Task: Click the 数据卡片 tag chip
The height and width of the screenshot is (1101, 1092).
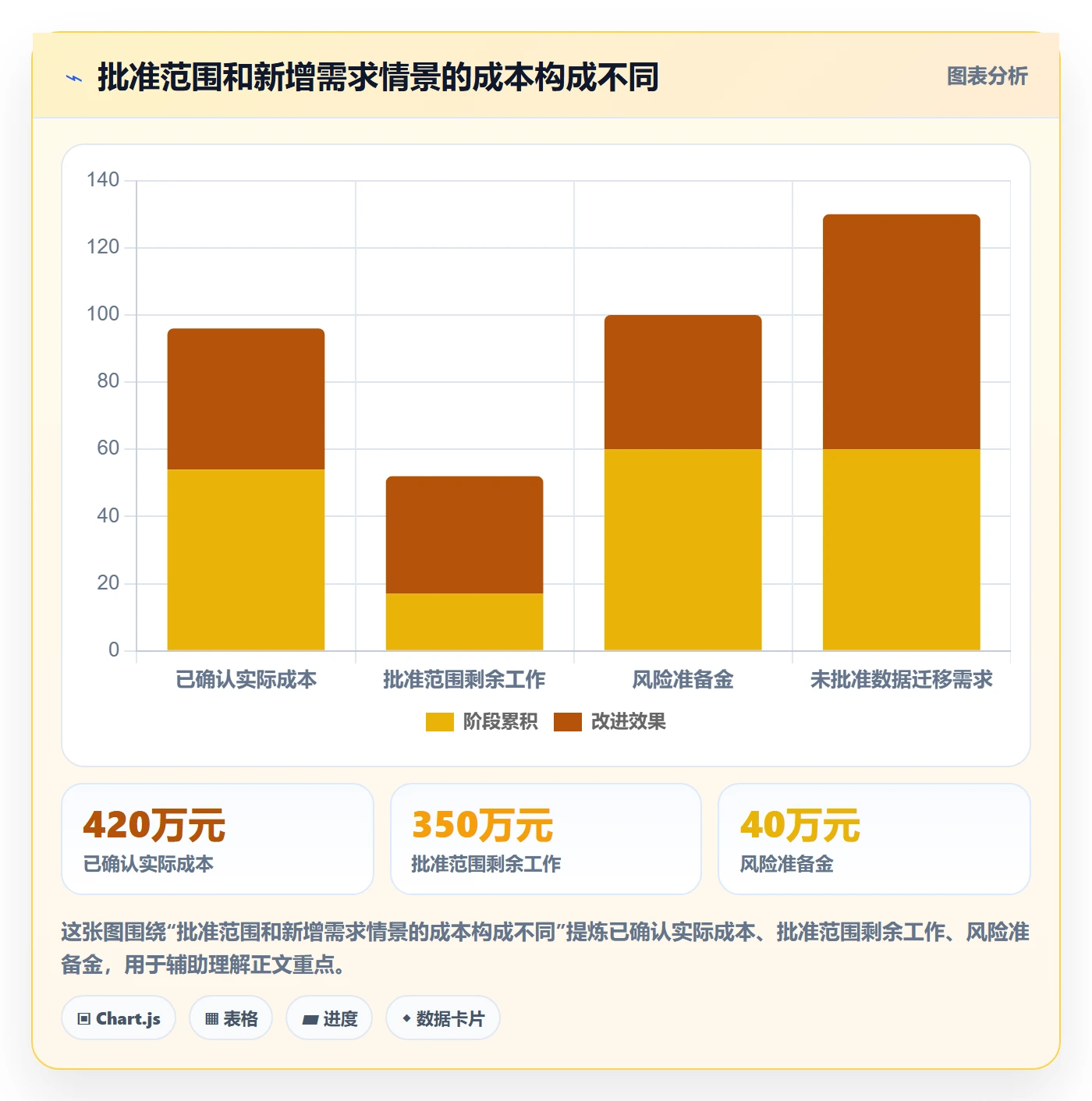Action: [x=443, y=1018]
